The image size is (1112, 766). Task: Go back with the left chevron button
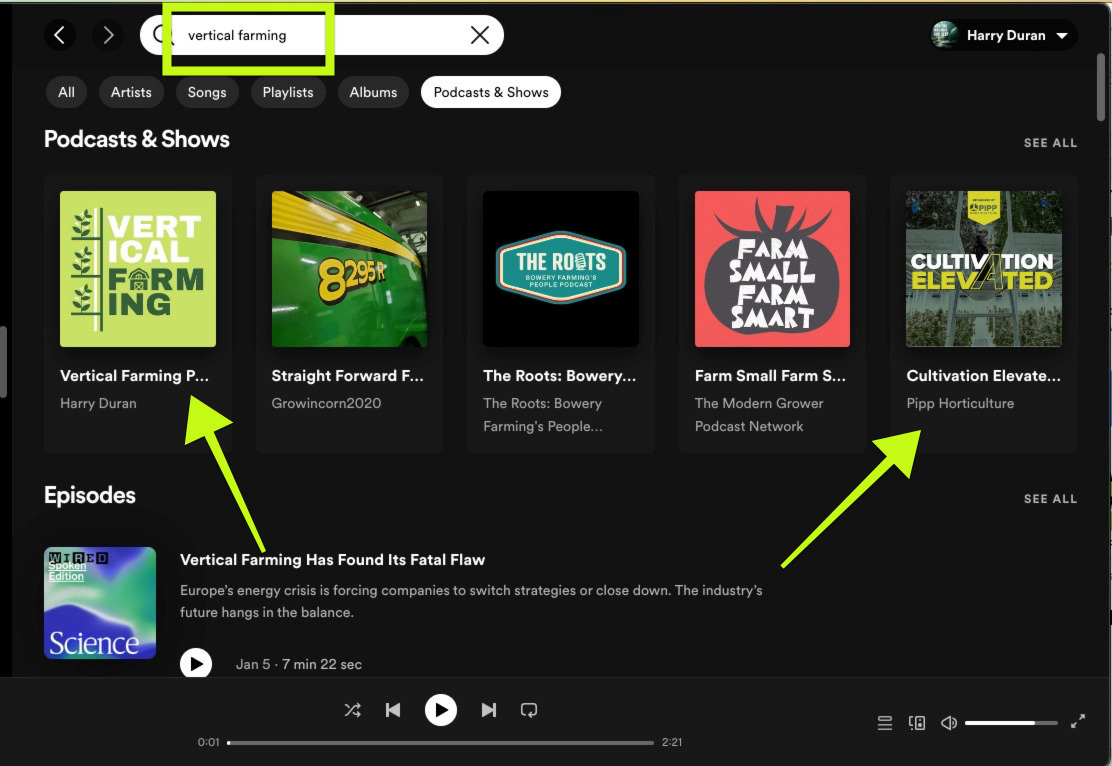click(60, 35)
